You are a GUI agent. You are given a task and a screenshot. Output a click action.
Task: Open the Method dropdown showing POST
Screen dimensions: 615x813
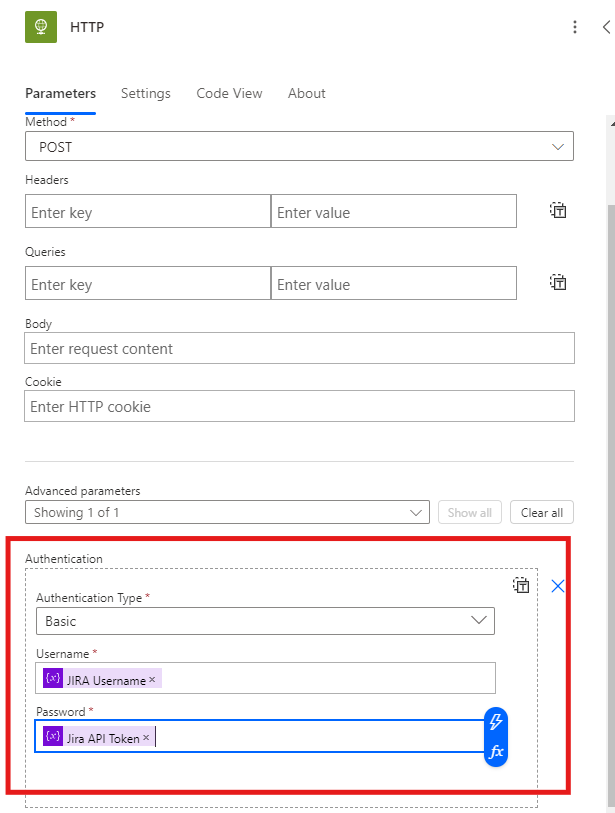pyautogui.click(x=300, y=146)
